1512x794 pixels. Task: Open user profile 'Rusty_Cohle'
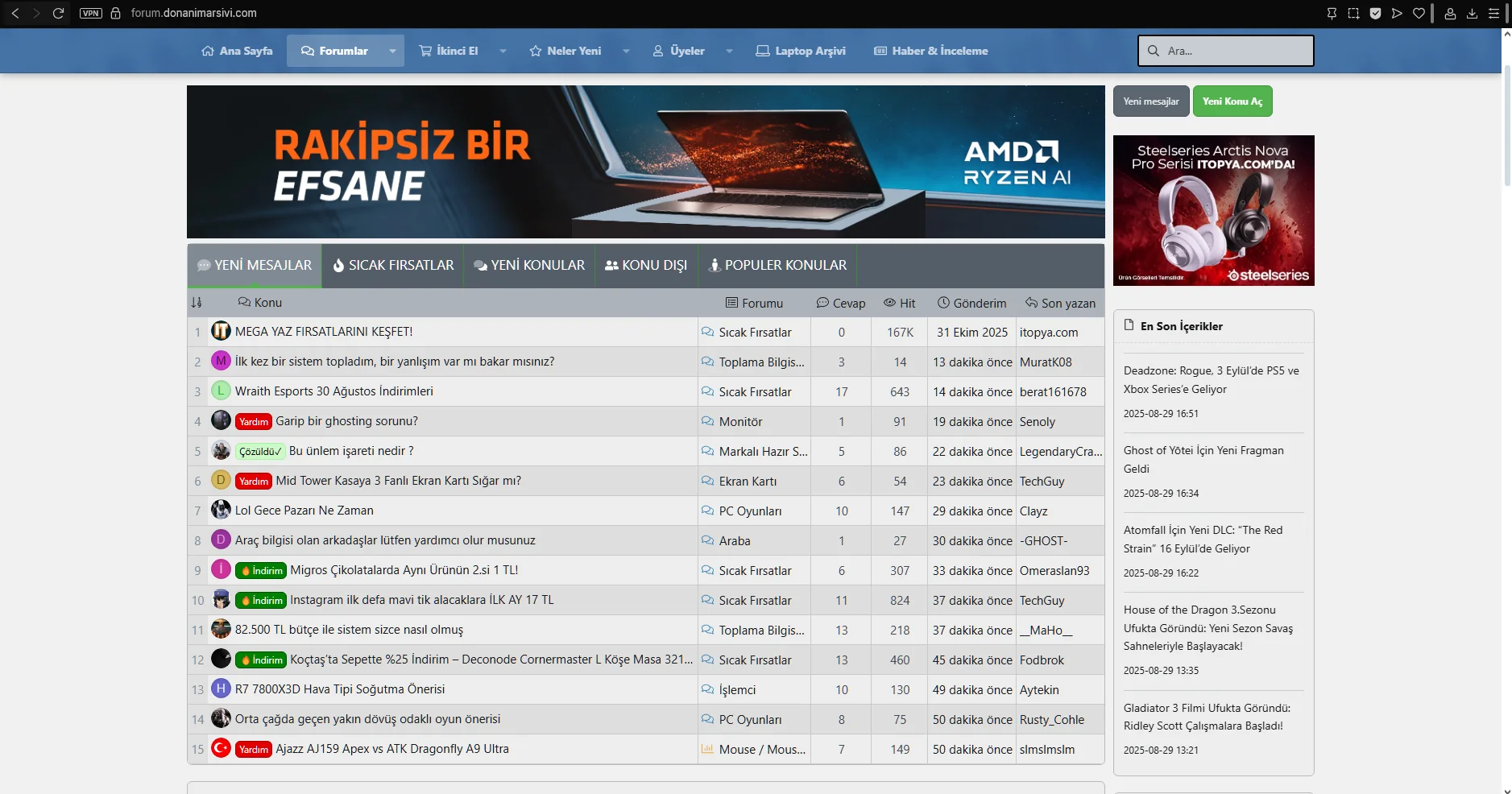click(1052, 719)
